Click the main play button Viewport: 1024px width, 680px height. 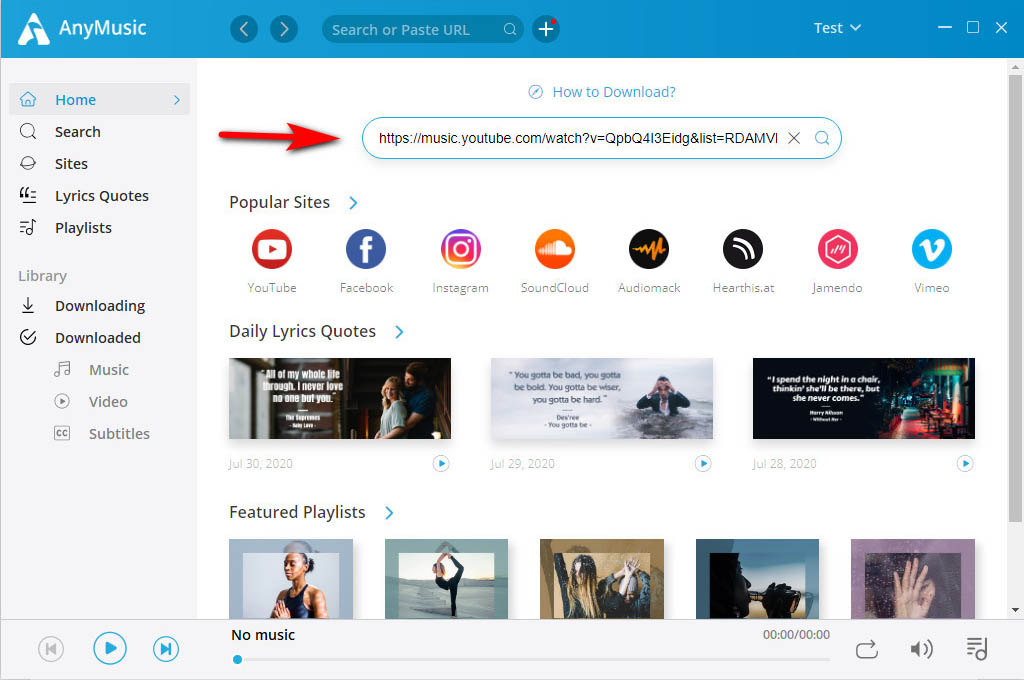pyautogui.click(x=110, y=648)
